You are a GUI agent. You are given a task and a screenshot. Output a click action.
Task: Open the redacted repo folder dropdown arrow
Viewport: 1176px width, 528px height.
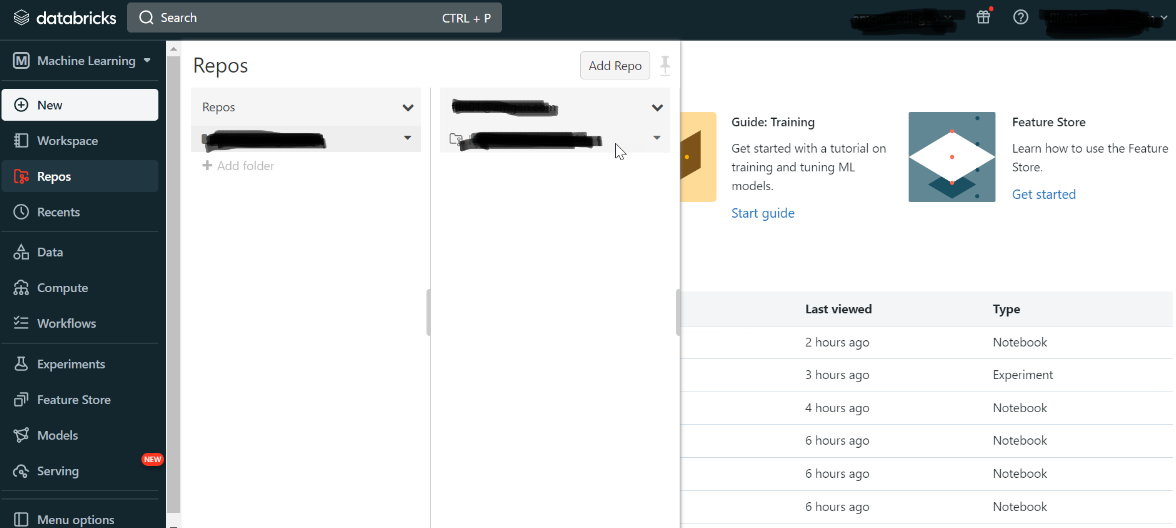[x=657, y=138]
